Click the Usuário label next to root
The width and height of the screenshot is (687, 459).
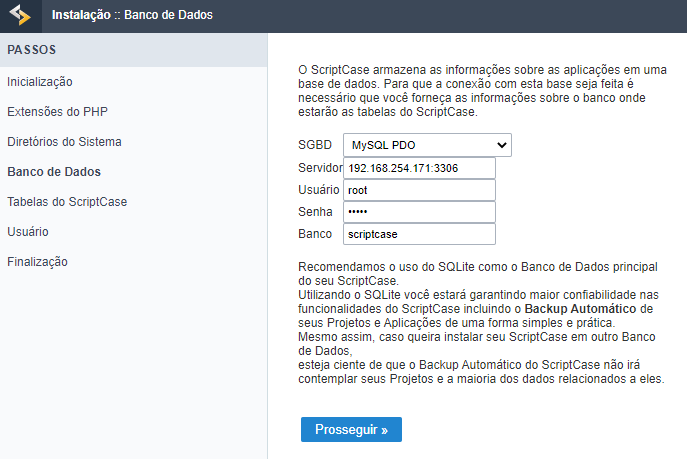(319, 190)
